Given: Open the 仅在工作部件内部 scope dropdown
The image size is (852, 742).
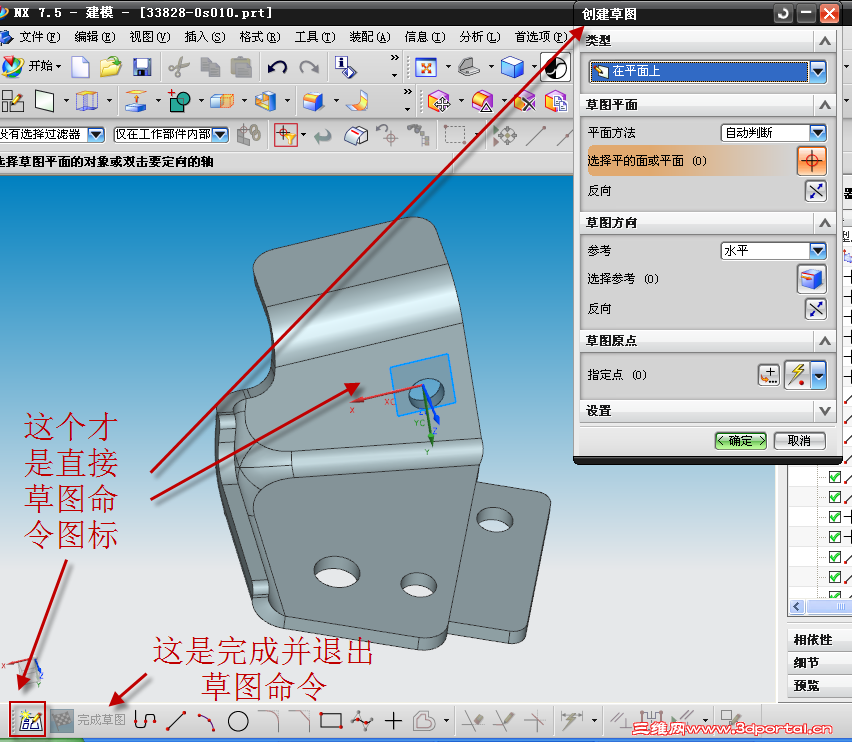Looking at the screenshot, I should point(220,134).
